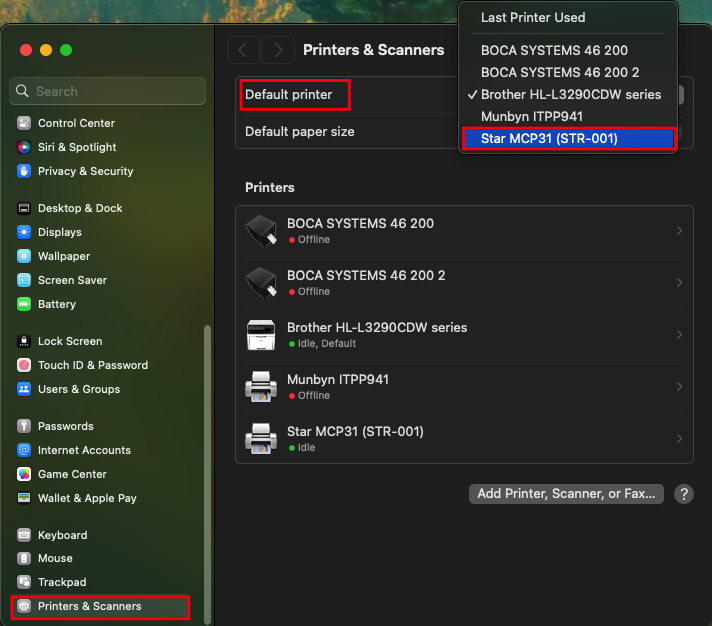Click the Printers section heading
Viewport: 712px width, 626px height.
click(270, 187)
